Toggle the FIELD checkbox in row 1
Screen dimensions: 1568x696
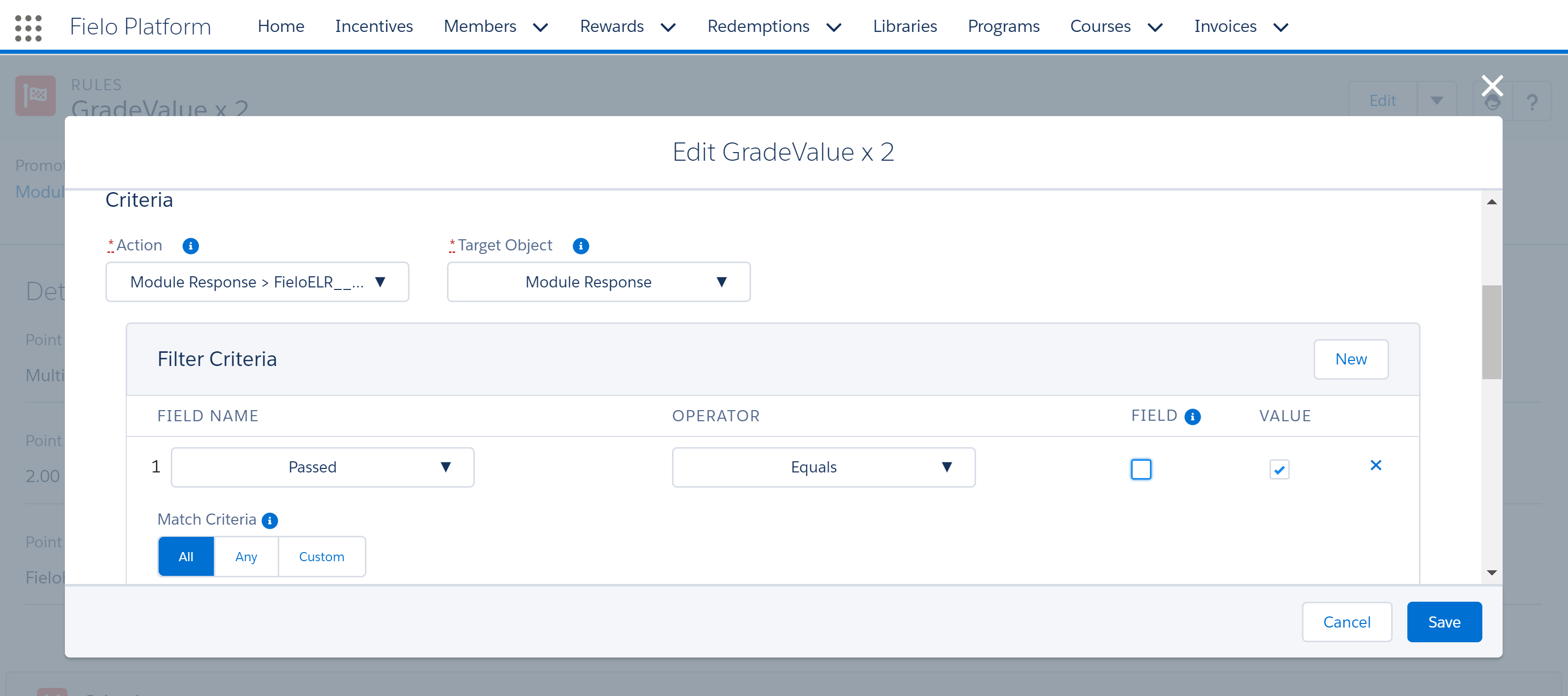coord(1141,469)
